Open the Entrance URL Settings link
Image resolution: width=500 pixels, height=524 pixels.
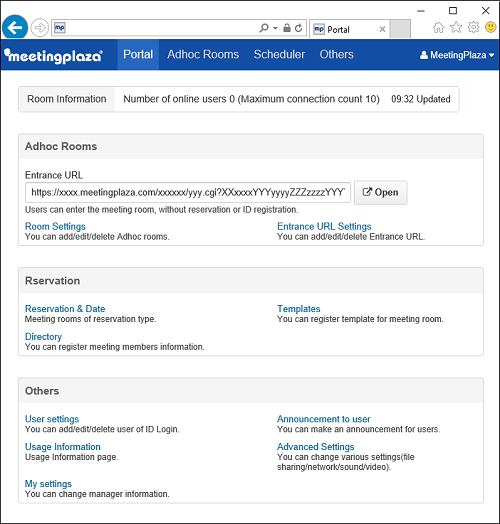point(324,226)
